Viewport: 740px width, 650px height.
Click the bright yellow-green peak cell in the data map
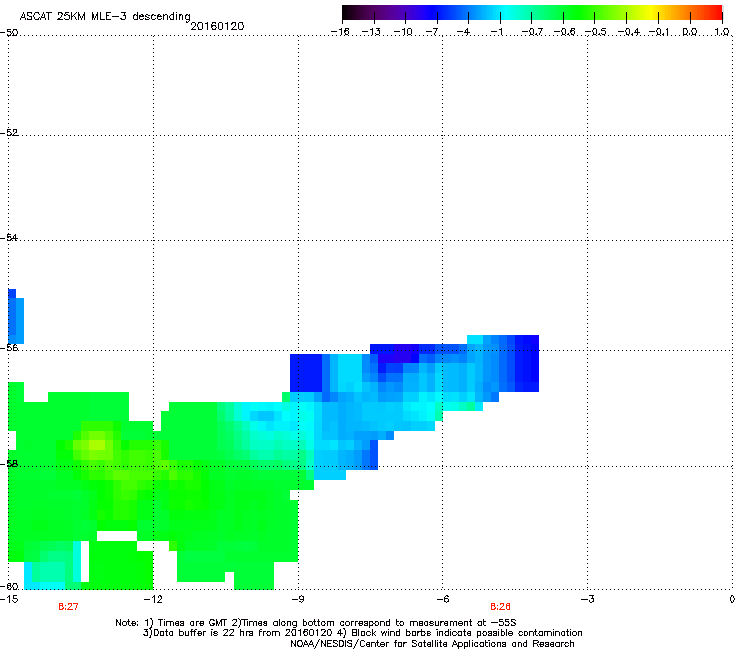click(x=97, y=444)
